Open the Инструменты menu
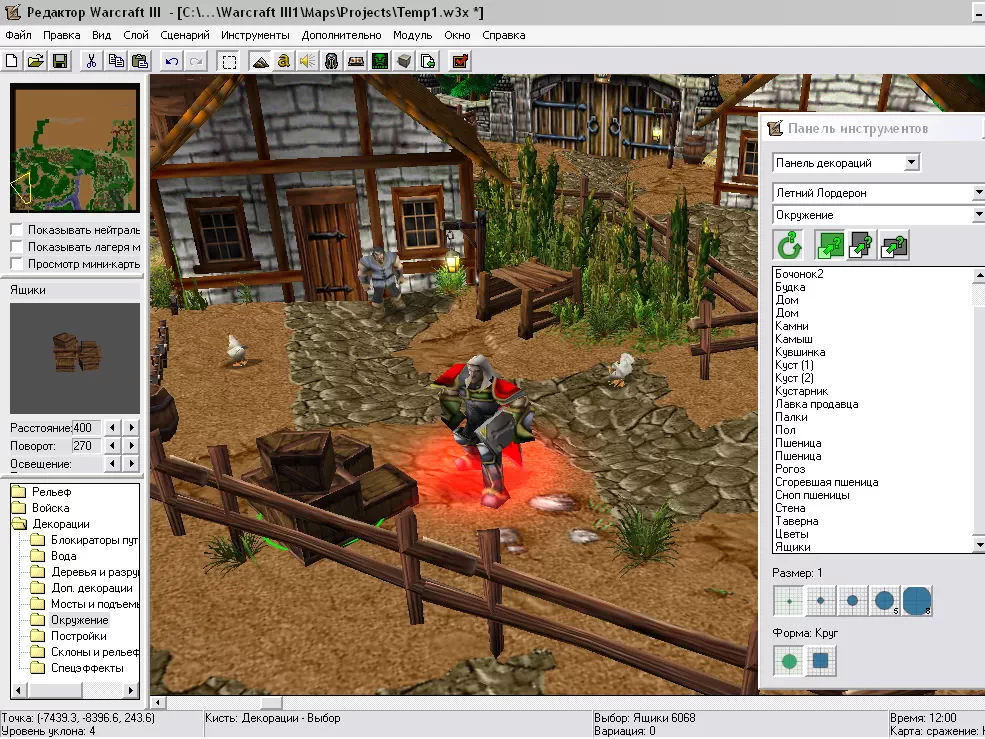 tap(255, 35)
